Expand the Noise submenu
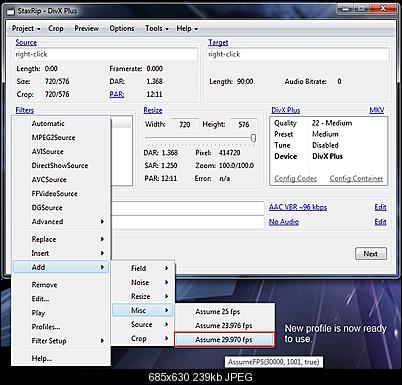The width and height of the screenshot is (402, 385). click(x=143, y=282)
